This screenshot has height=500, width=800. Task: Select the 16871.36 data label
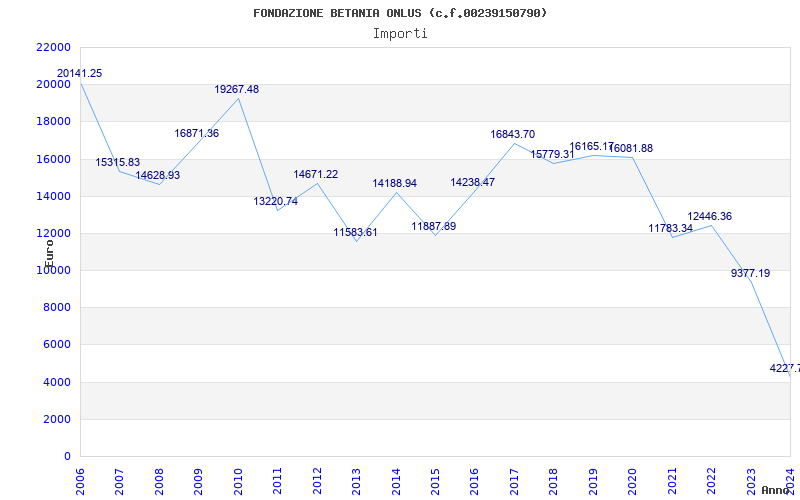point(197,134)
